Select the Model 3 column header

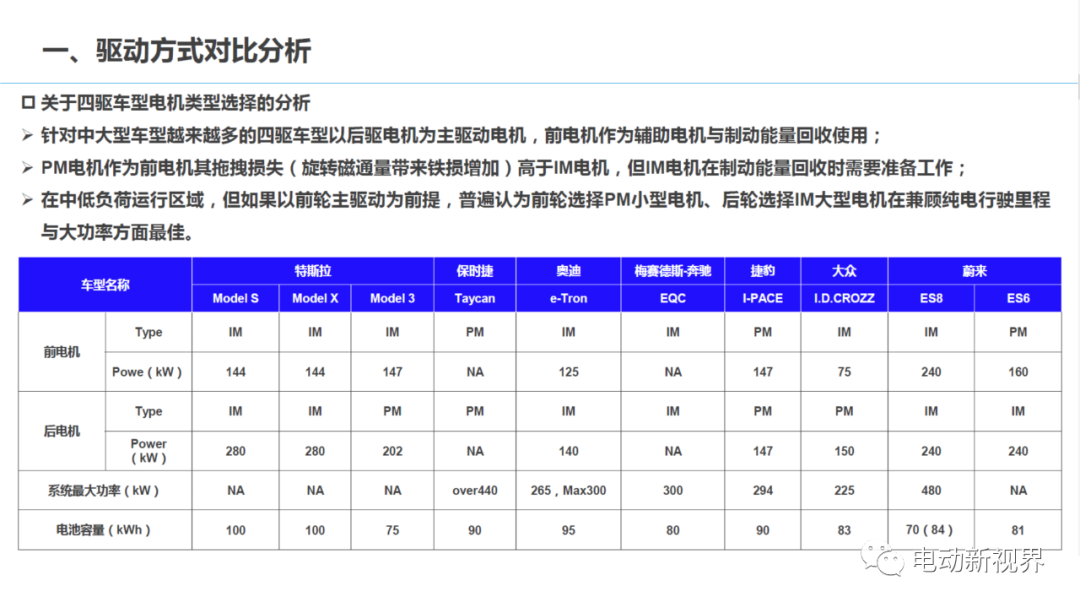[393, 298]
